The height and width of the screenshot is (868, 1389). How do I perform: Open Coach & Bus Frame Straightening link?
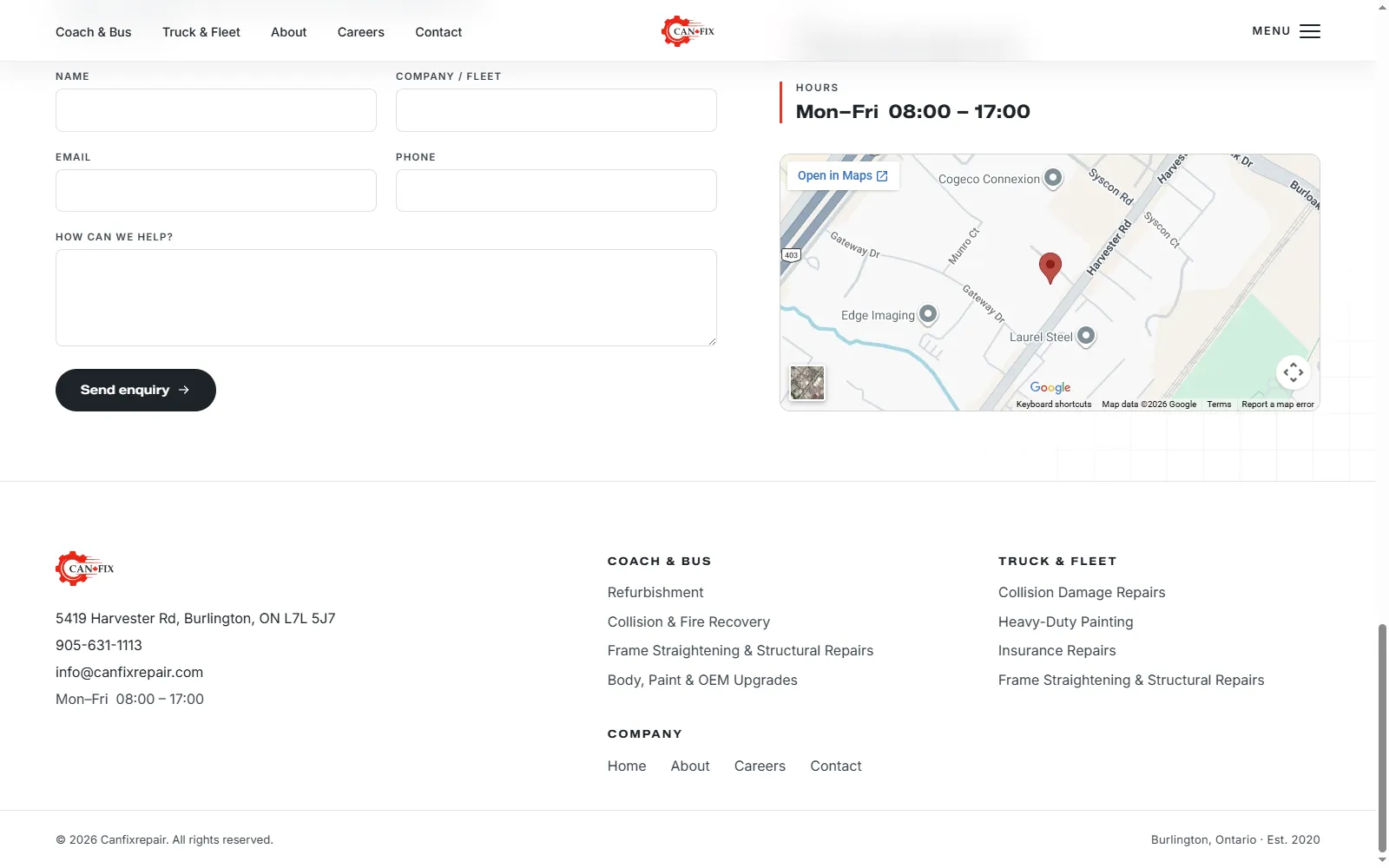point(741,651)
